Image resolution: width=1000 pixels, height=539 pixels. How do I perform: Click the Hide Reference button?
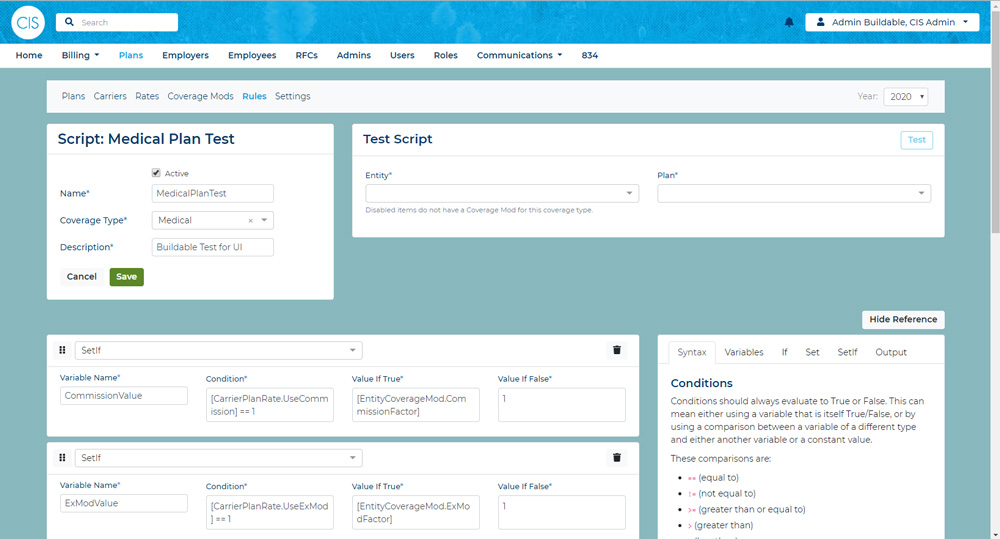[x=902, y=320]
